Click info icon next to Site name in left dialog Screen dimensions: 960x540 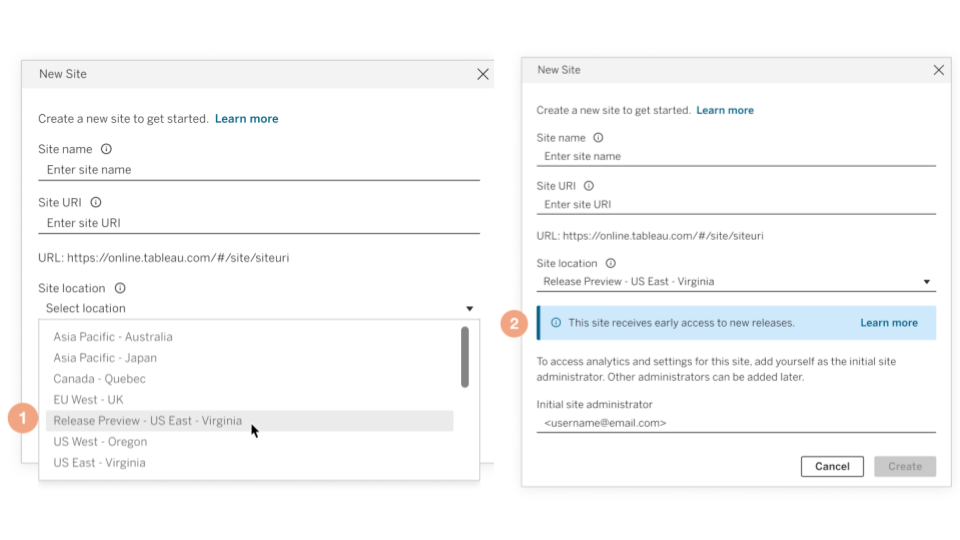[106, 149]
